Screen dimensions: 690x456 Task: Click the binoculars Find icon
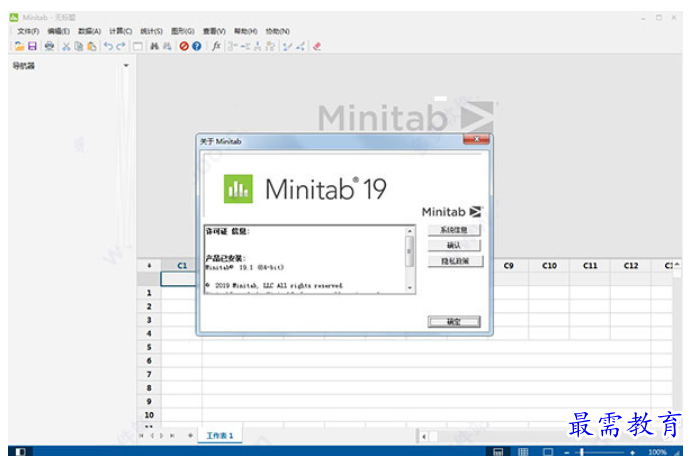[155, 46]
